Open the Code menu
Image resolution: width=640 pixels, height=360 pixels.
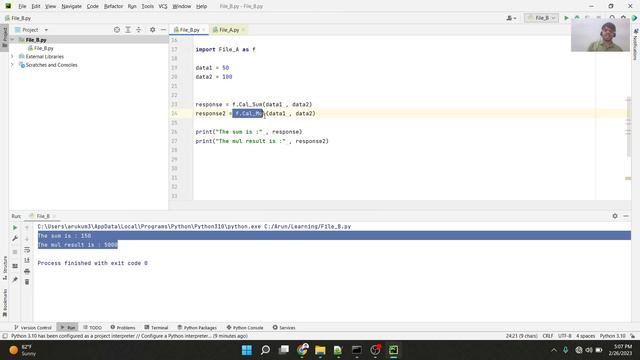coord(93,6)
